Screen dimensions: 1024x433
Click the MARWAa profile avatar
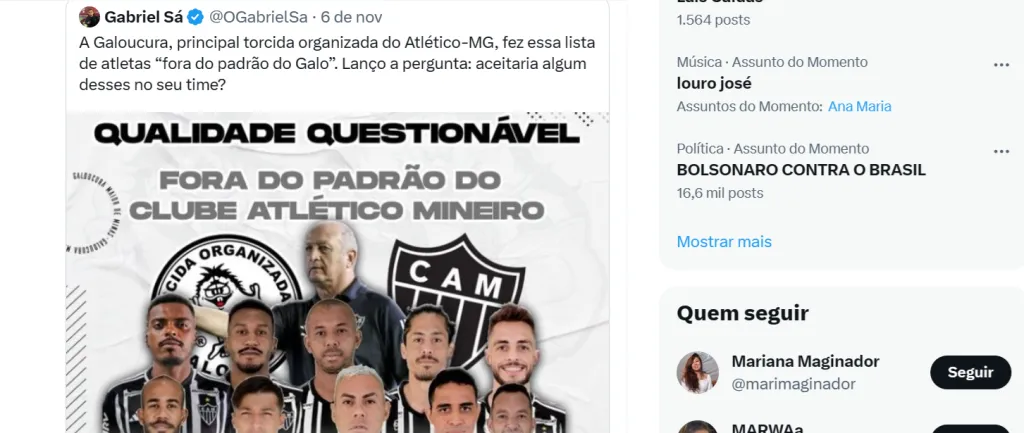(x=697, y=426)
